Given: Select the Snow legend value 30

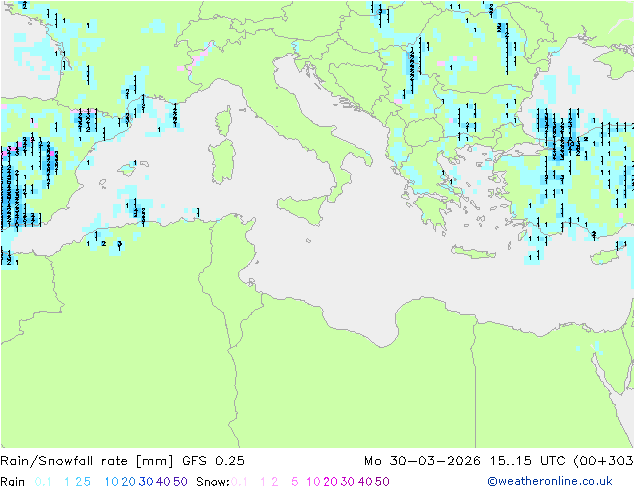Looking at the screenshot, I should 348,482.
